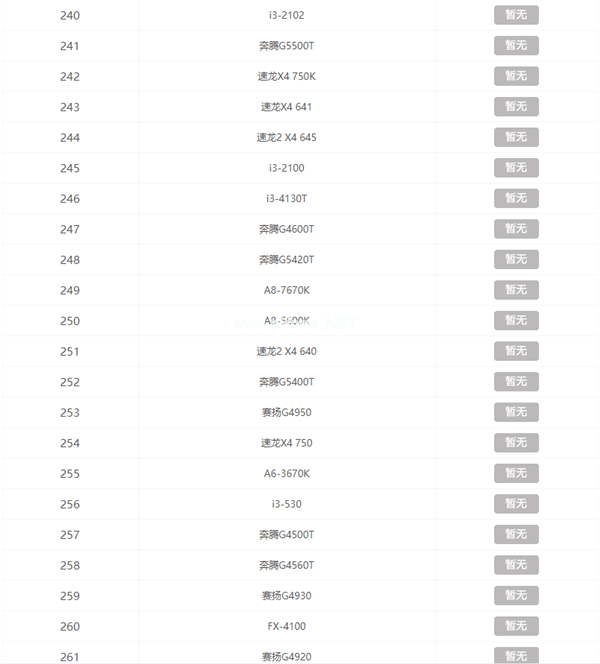The image size is (600, 664).
Task: Open the i3-2100 processor entry
Action: point(286,168)
